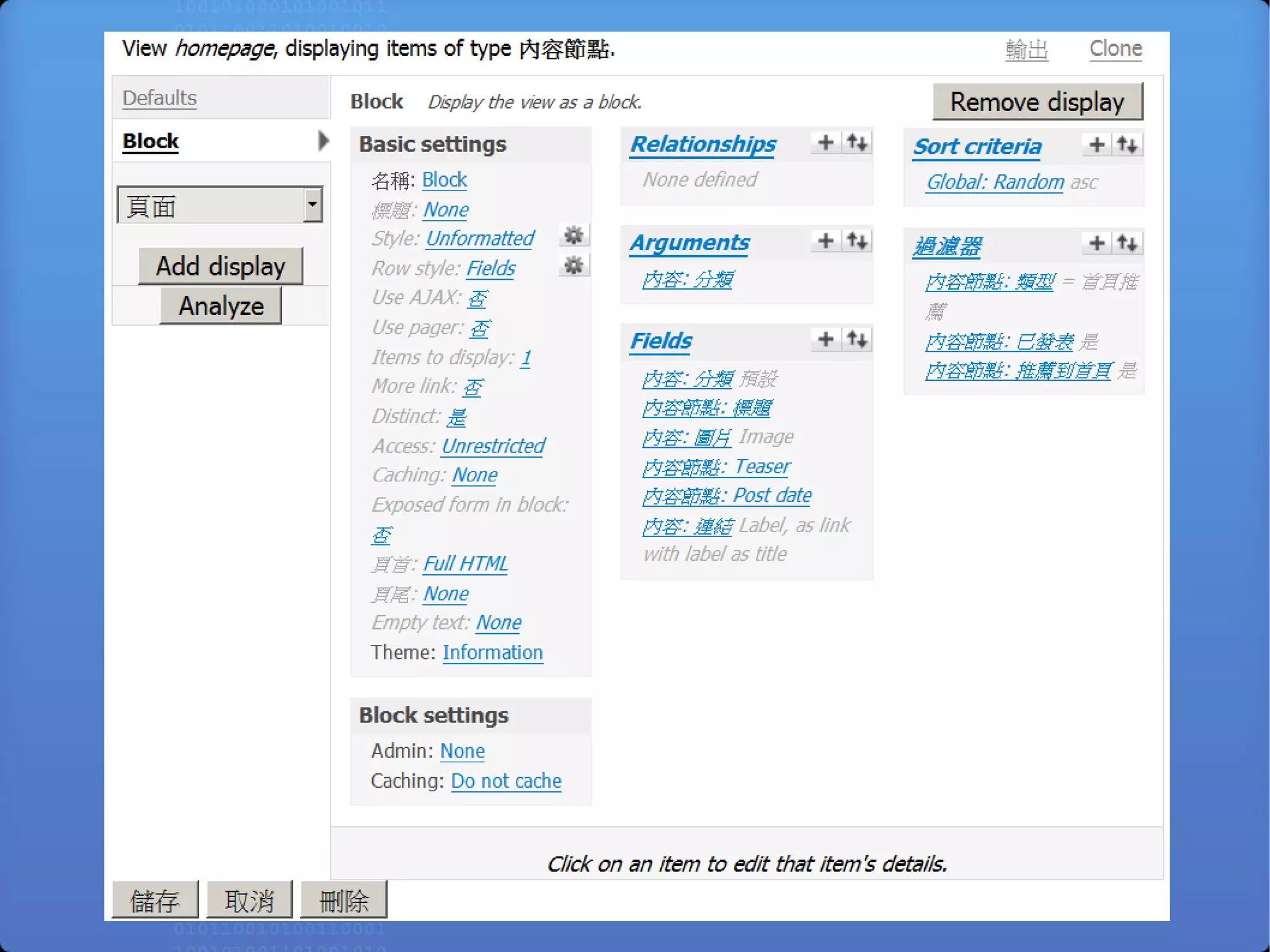This screenshot has height=952, width=1270.
Task: Add a new argument with plus icon
Action: (825, 241)
